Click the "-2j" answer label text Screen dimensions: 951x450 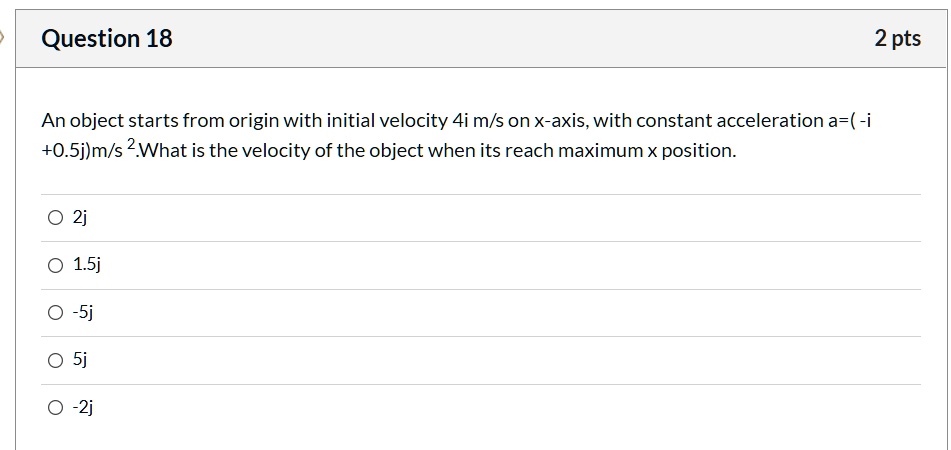[x=83, y=407]
